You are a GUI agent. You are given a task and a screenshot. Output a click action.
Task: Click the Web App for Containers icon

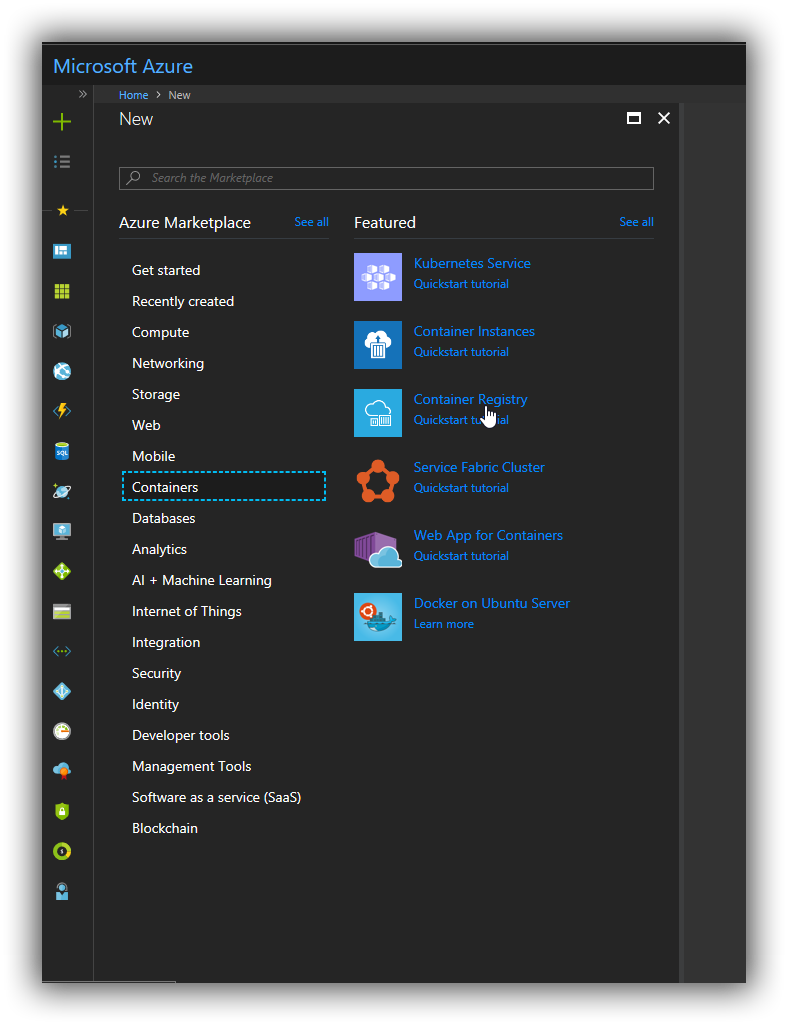click(378, 549)
